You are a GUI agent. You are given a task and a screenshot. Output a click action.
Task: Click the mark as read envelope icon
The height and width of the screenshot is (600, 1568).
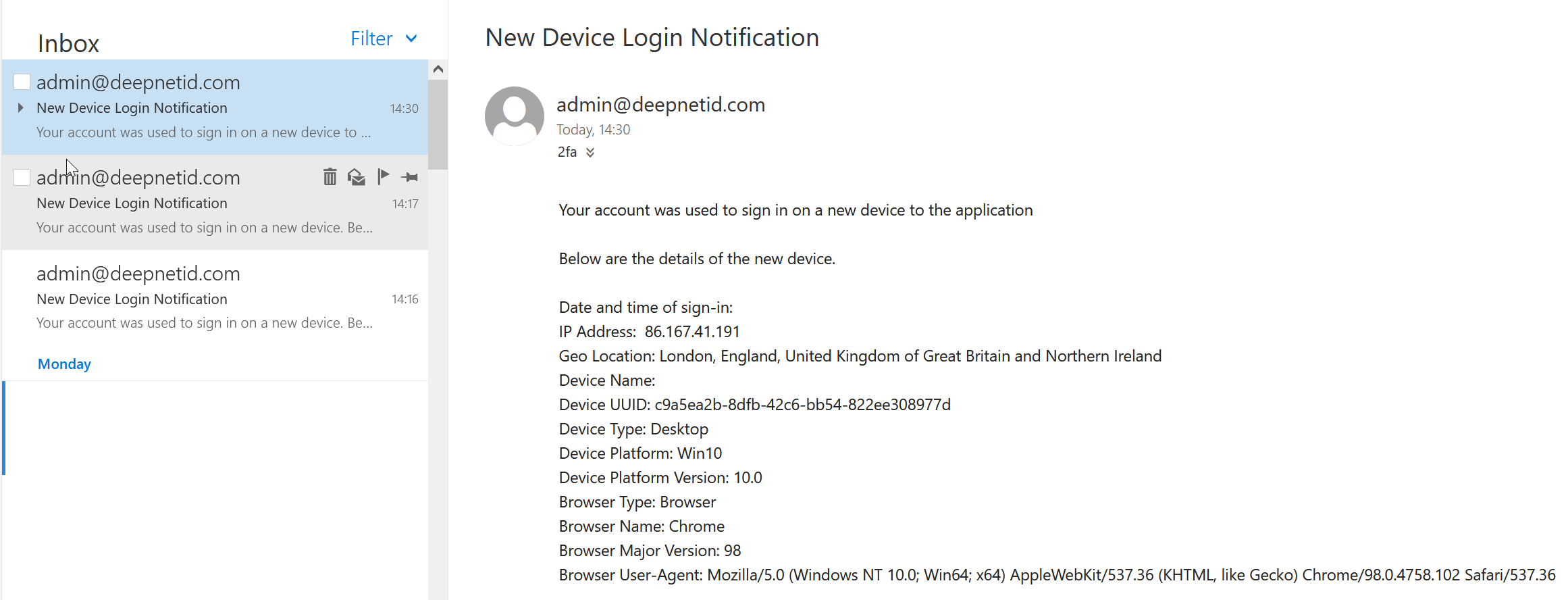pos(357,177)
